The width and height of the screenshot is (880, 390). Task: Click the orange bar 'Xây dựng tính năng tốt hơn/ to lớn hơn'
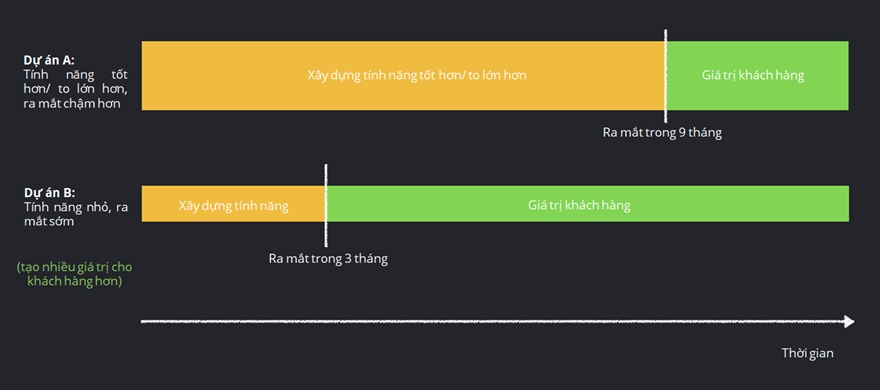pyautogui.click(x=403, y=75)
